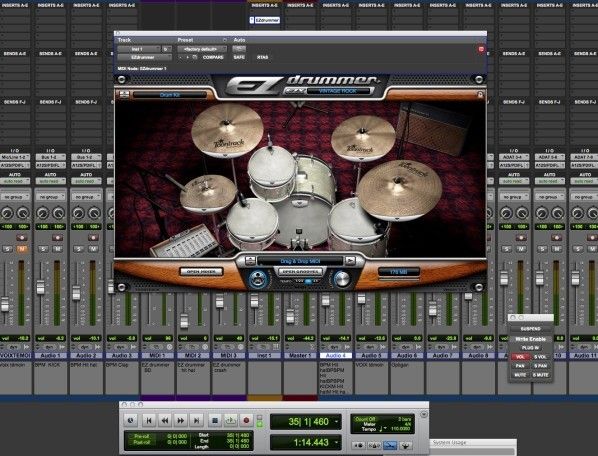Toggle the highlighted blue Conductor button

390,445
